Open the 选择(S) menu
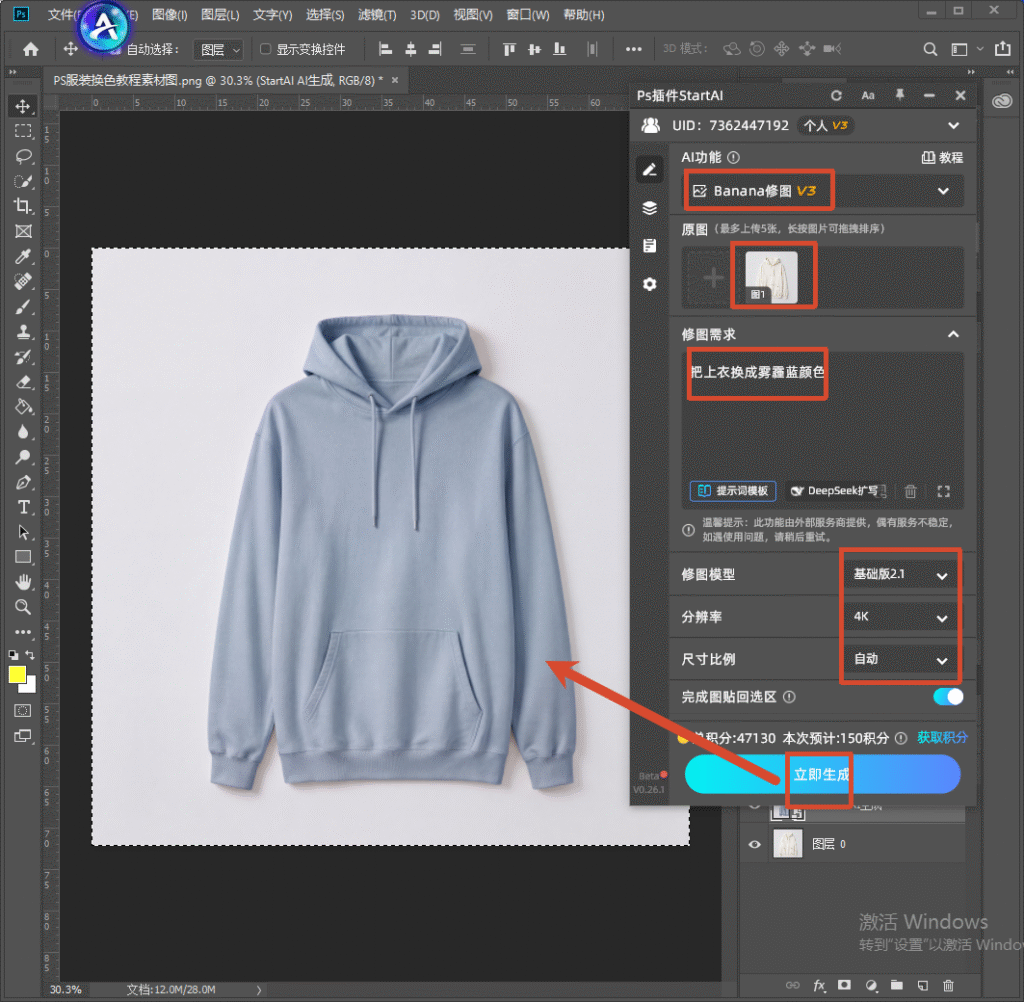 point(325,14)
